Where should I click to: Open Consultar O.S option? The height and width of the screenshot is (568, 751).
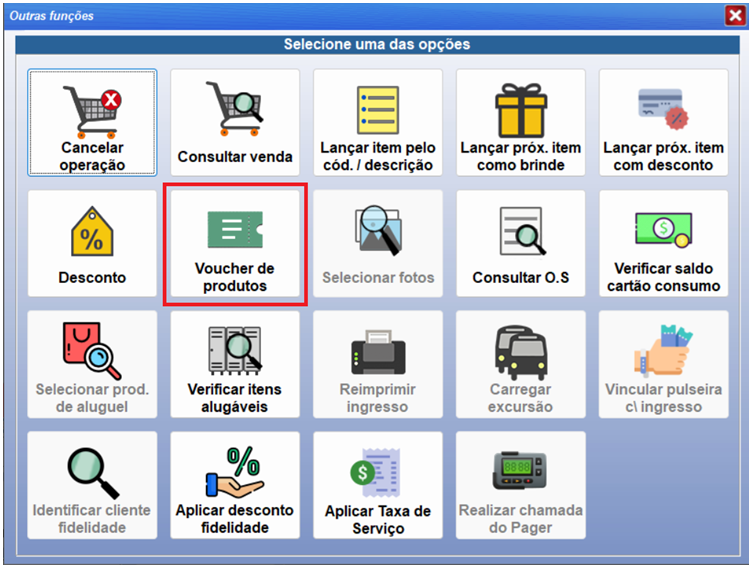[x=520, y=243]
